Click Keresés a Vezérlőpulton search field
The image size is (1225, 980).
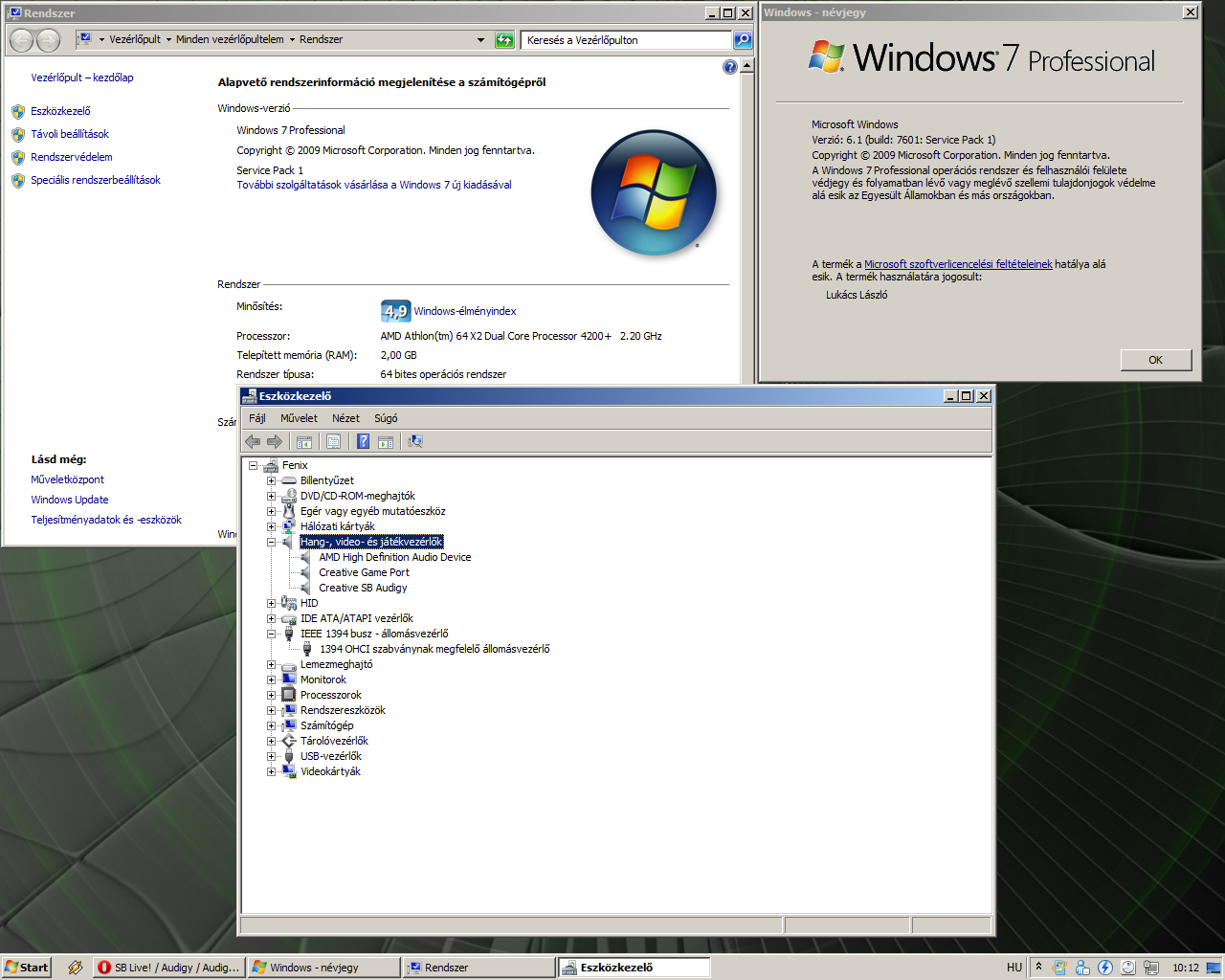click(x=627, y=40)
